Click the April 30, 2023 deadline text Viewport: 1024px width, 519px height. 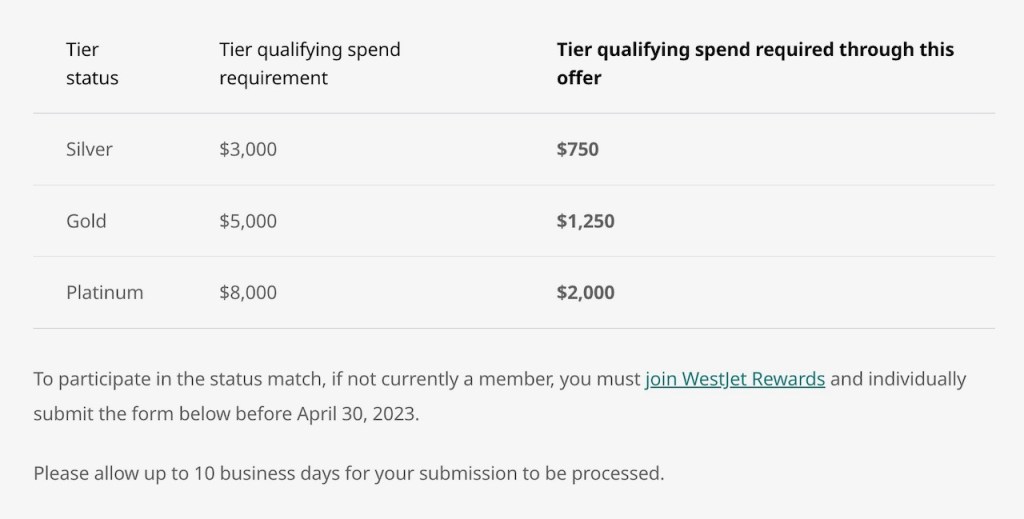[x=357, y=413]
